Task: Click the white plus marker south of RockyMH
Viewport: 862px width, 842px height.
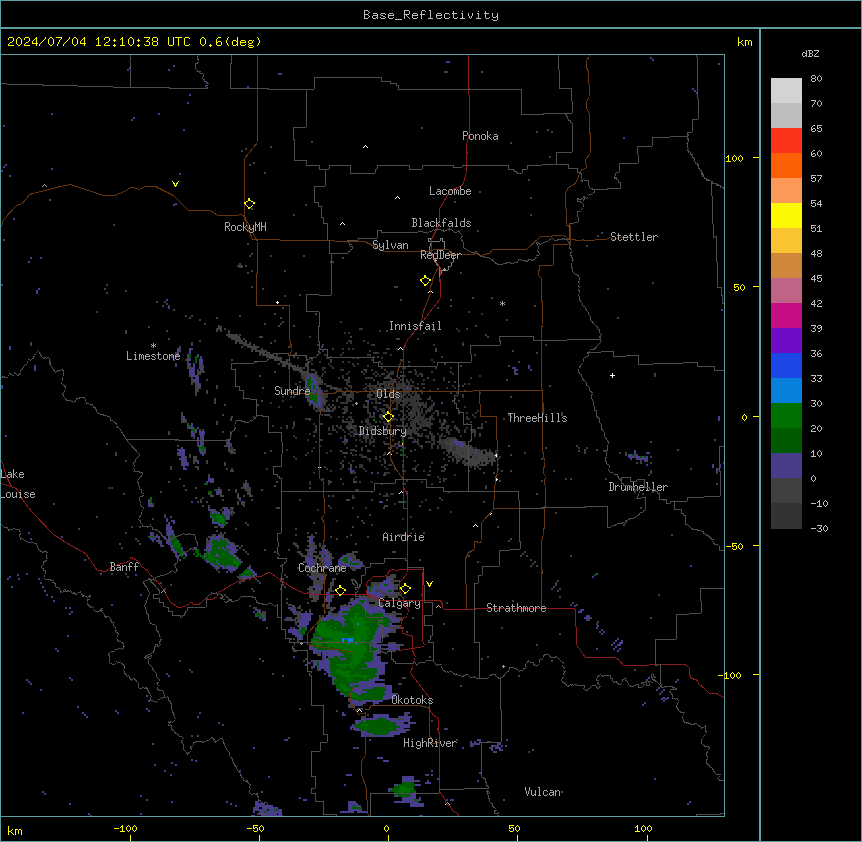Action: [278, 302]
